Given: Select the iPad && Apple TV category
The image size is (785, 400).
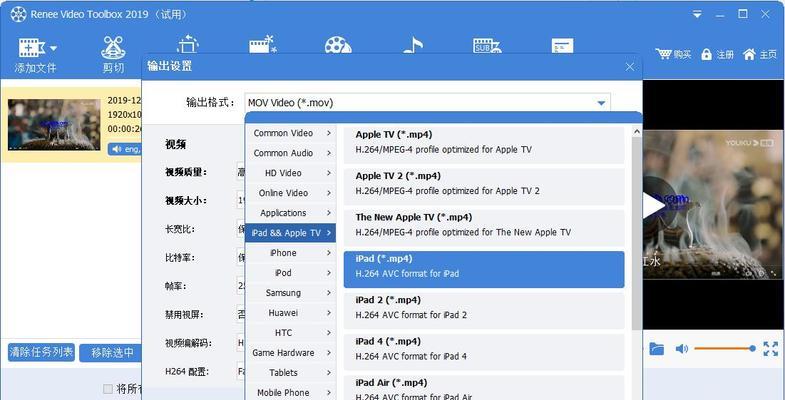Looking at the screenshot, I should point(290,233).
